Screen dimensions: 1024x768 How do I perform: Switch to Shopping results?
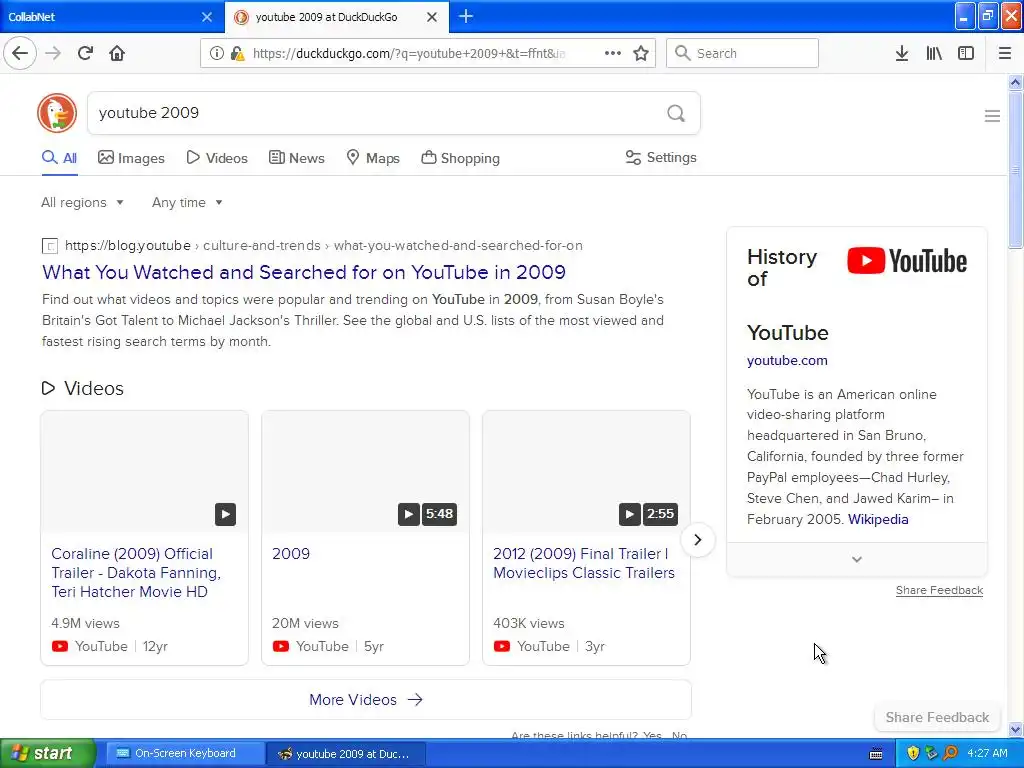[460, 158]
